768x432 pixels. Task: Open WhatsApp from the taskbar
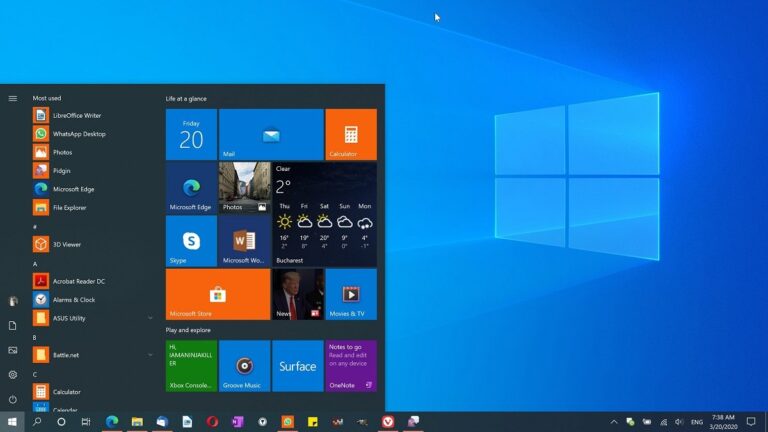288,422
